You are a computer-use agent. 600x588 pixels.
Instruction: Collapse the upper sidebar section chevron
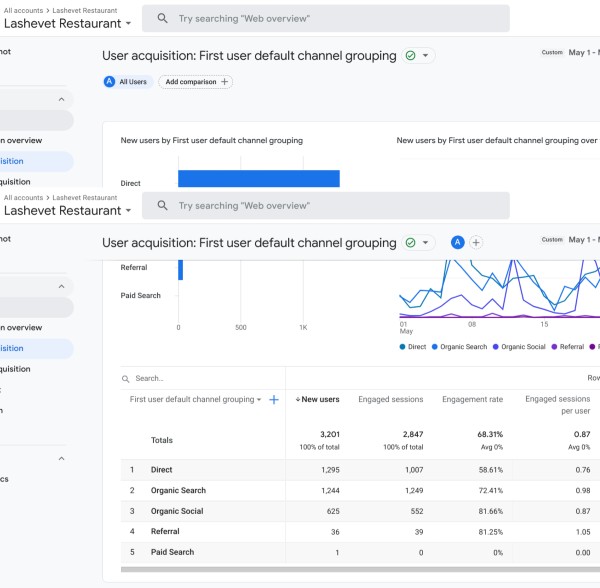click(x=61, y=99)
